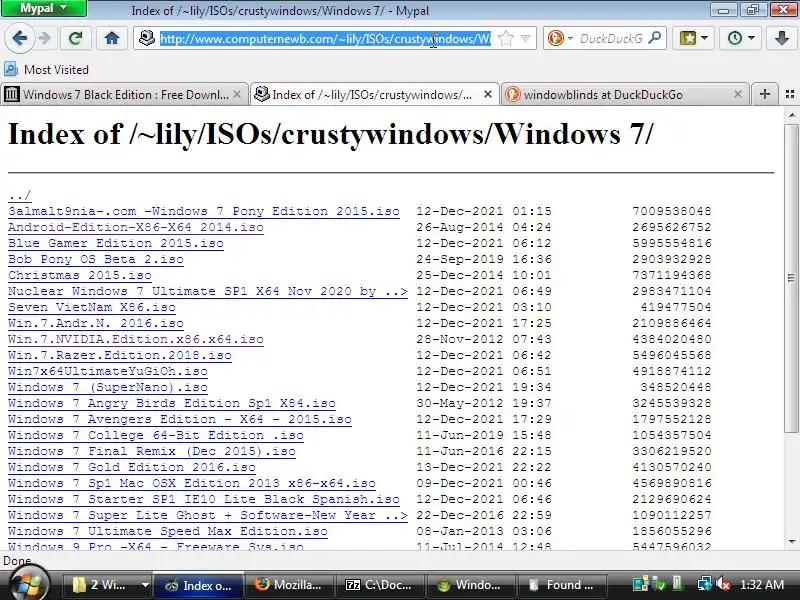Switch to Windo... taskbar window
The image size is (800, 600).
click(x=470, y=585)
